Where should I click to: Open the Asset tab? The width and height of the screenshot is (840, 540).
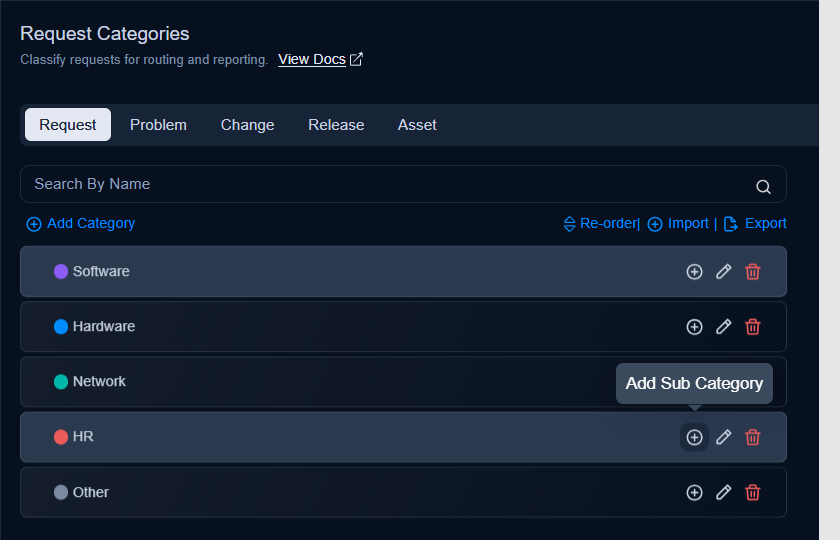tap(417, 125)
